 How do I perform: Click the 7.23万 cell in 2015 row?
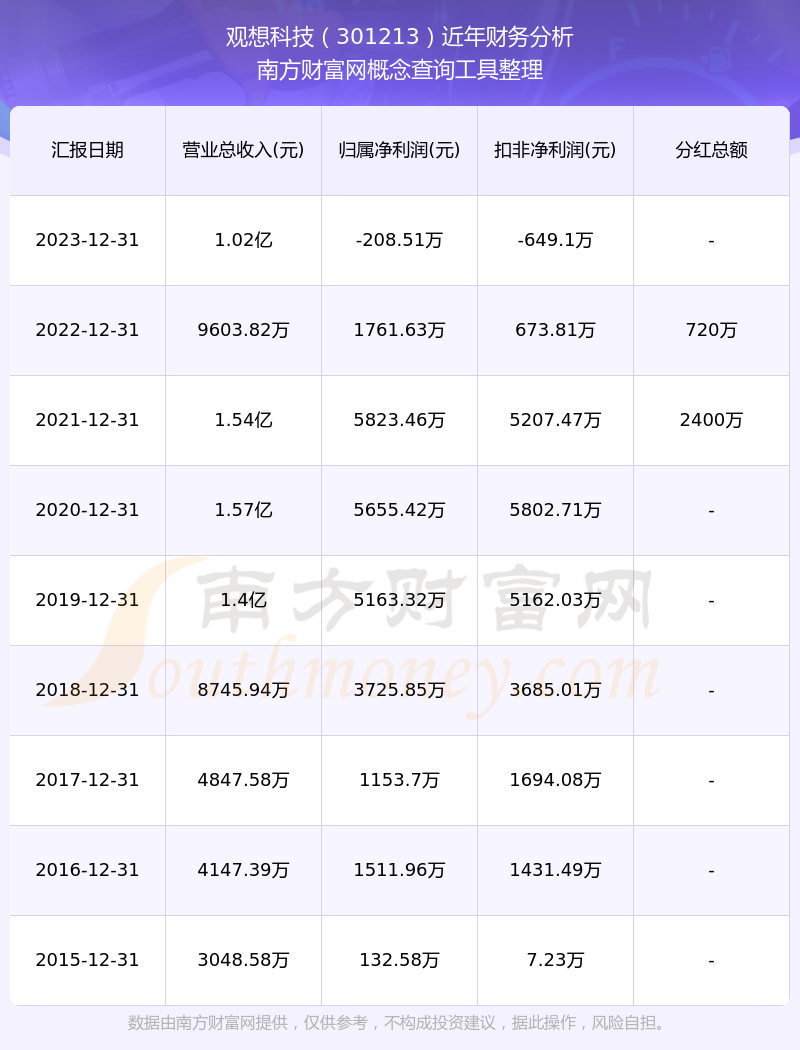coord(556,960)
